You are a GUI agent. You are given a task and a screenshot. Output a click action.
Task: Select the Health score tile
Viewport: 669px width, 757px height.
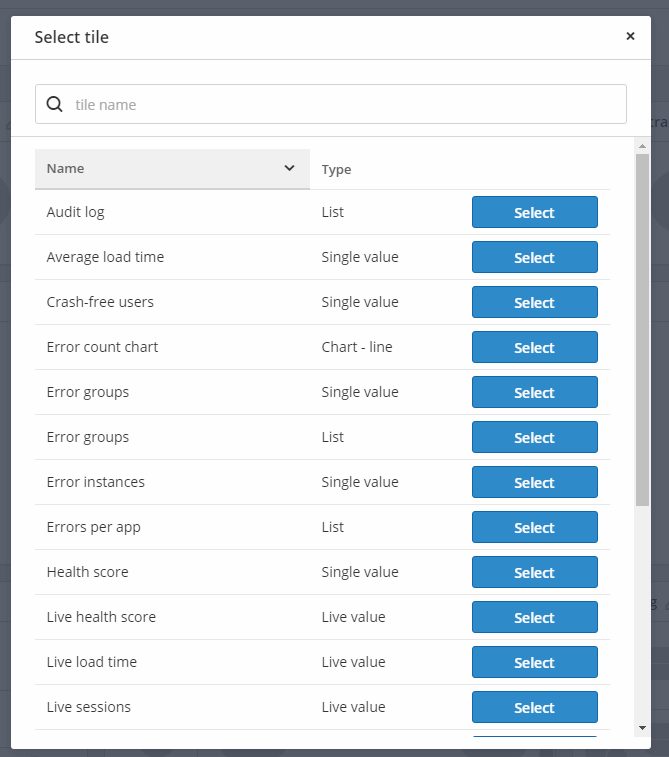click(534, 572)
